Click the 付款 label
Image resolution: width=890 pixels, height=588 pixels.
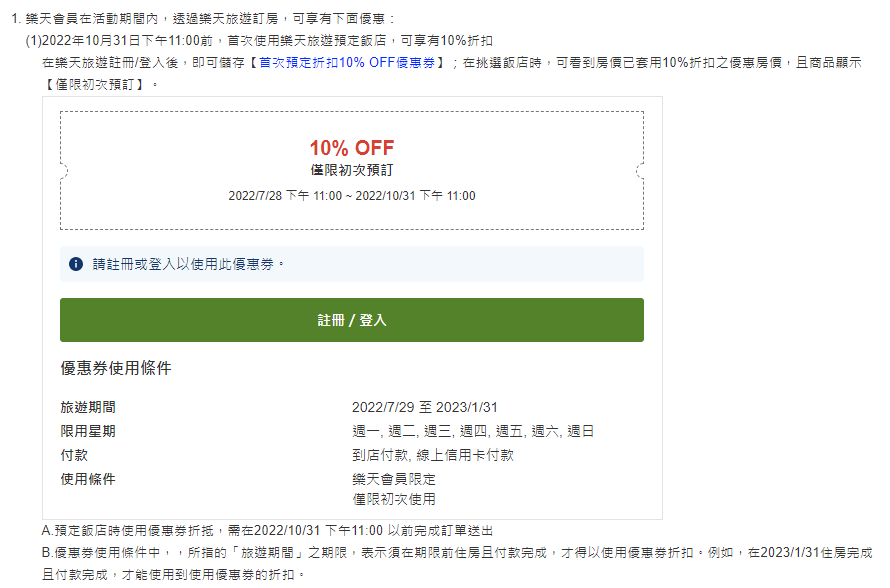click(74, 455)
